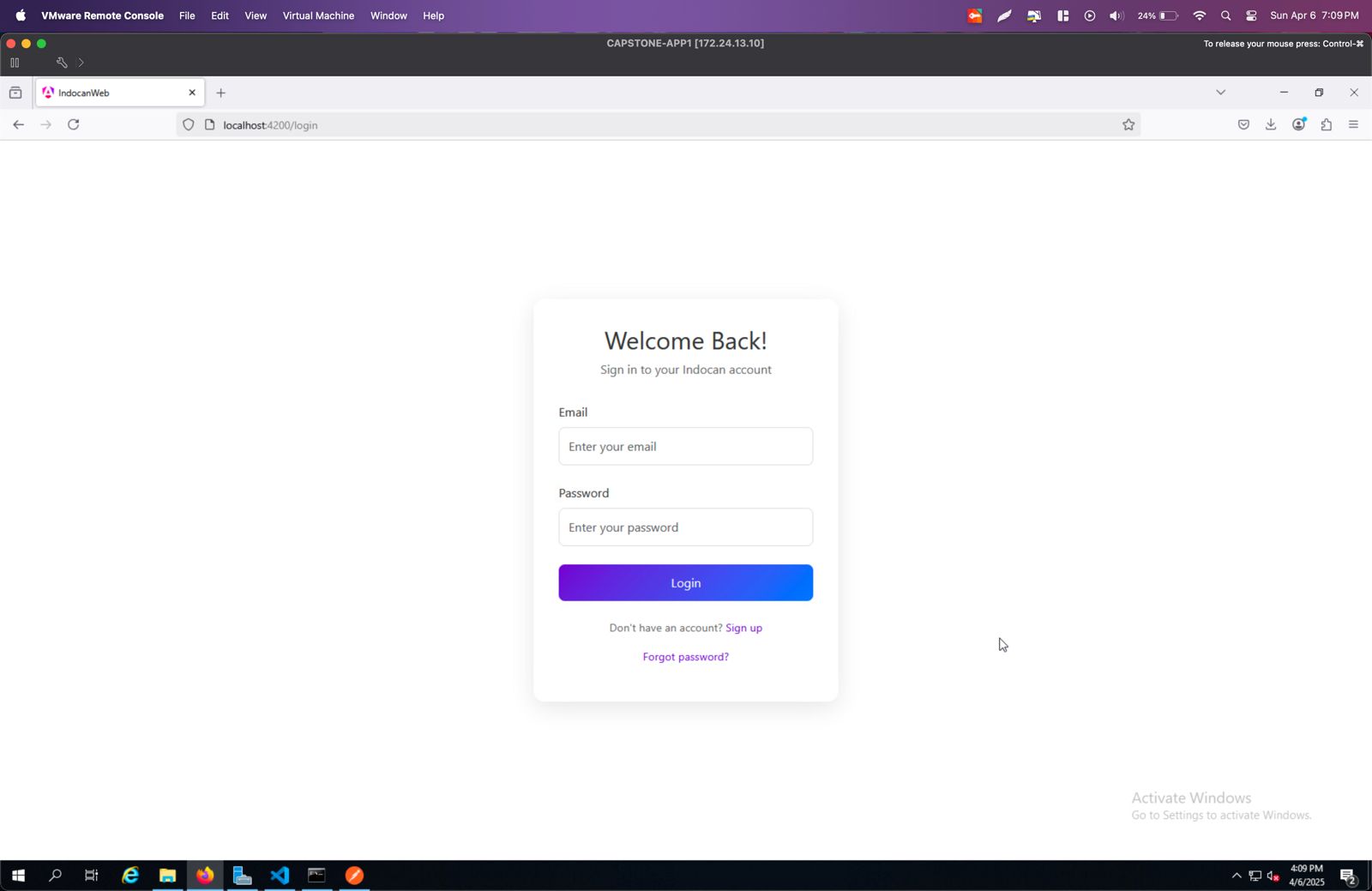Show hidden system tray icons
This screenshot has height=891, width=1372.
coord(1237,876)
